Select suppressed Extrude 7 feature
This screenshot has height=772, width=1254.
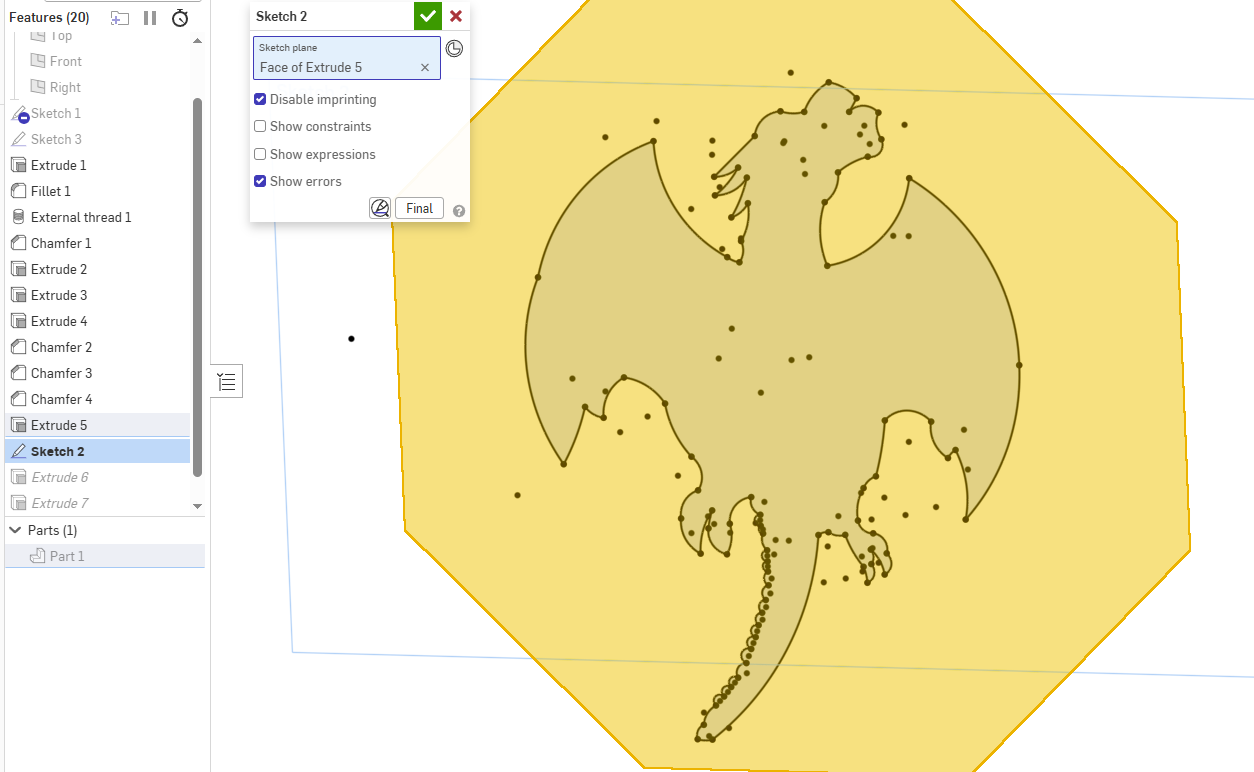[x=60, y=503]
